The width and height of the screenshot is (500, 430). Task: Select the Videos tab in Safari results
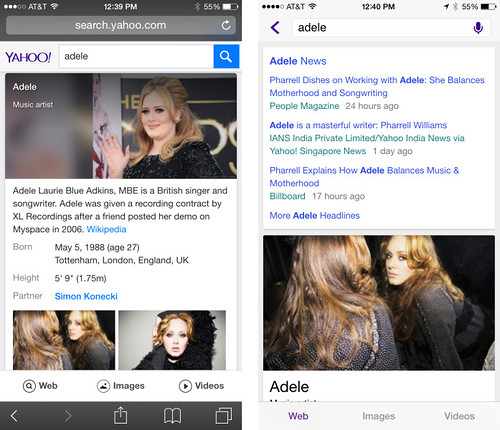[x=201, y=386]
